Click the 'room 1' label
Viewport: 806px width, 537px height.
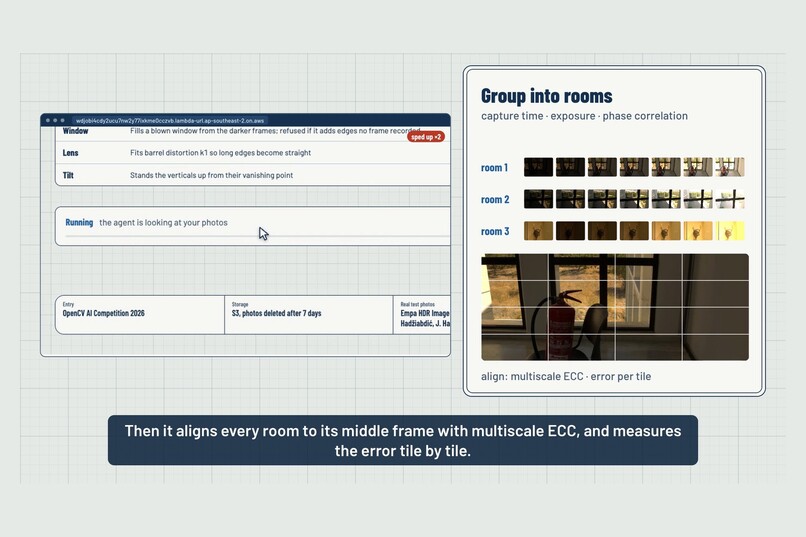[x=494, y=168]
